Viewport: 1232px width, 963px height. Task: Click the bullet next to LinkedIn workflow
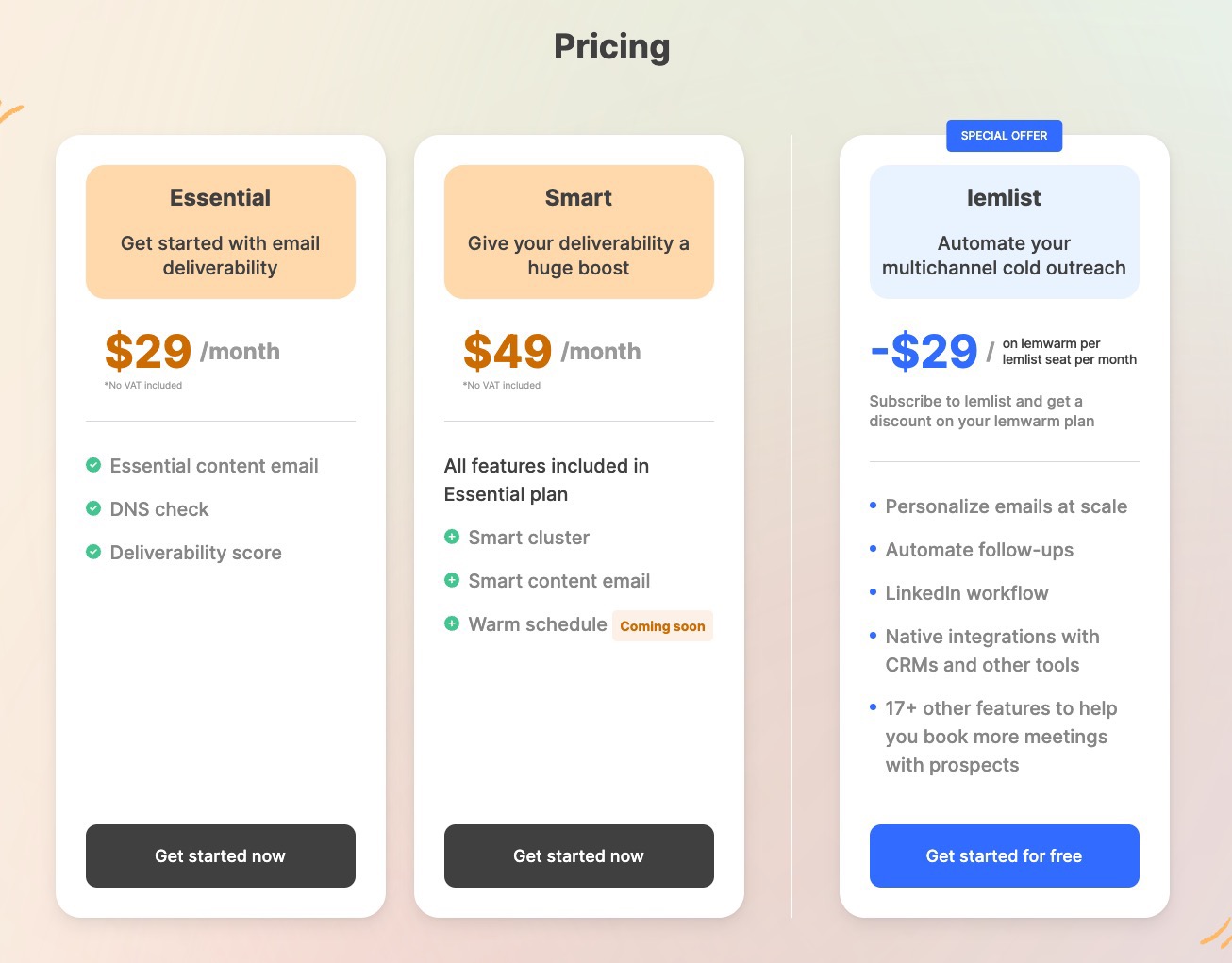pyautogui.click(x=873, y=592)
